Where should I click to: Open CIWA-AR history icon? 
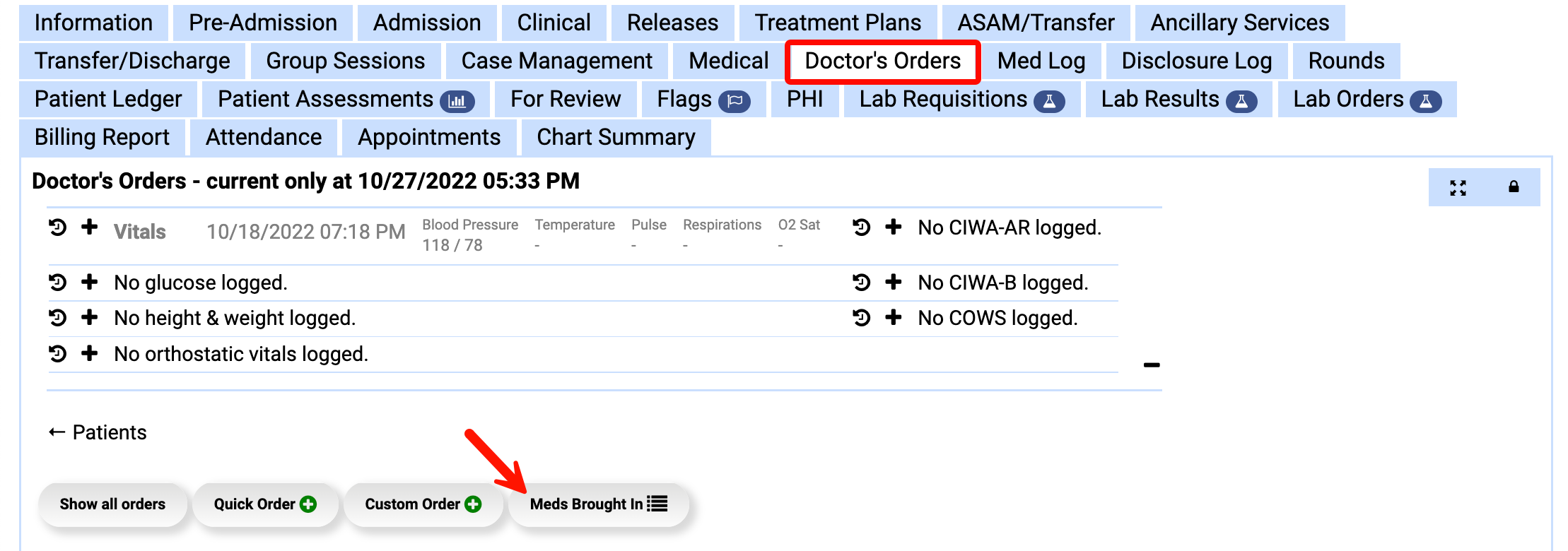point(861,227)
